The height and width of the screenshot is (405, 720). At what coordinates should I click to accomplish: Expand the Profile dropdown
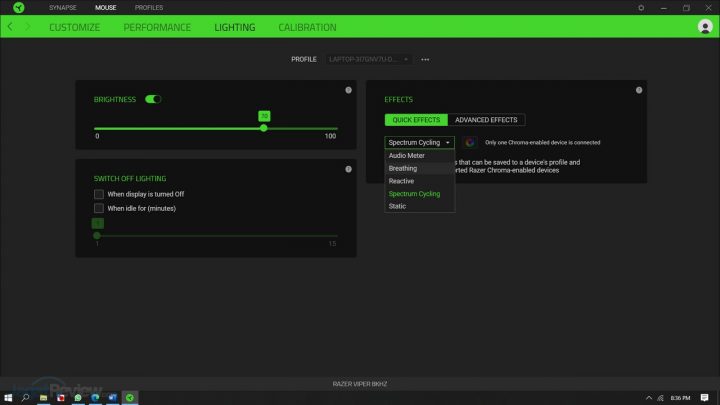point(368,59)
